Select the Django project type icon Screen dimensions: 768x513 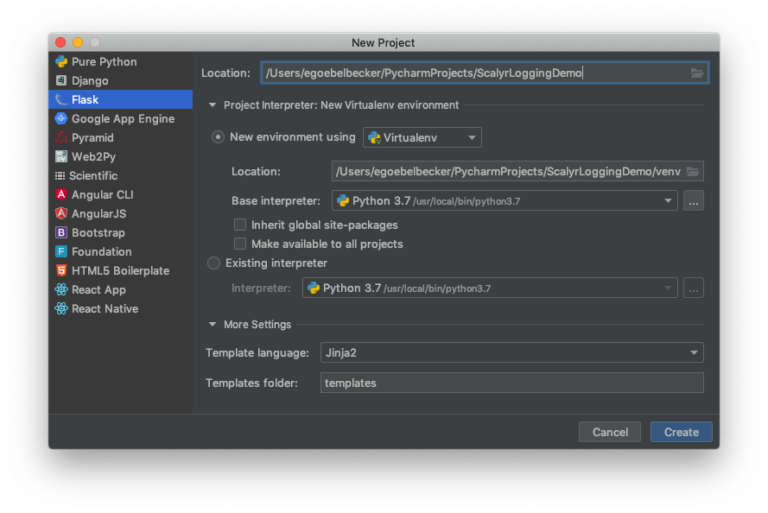coord(62,81)
